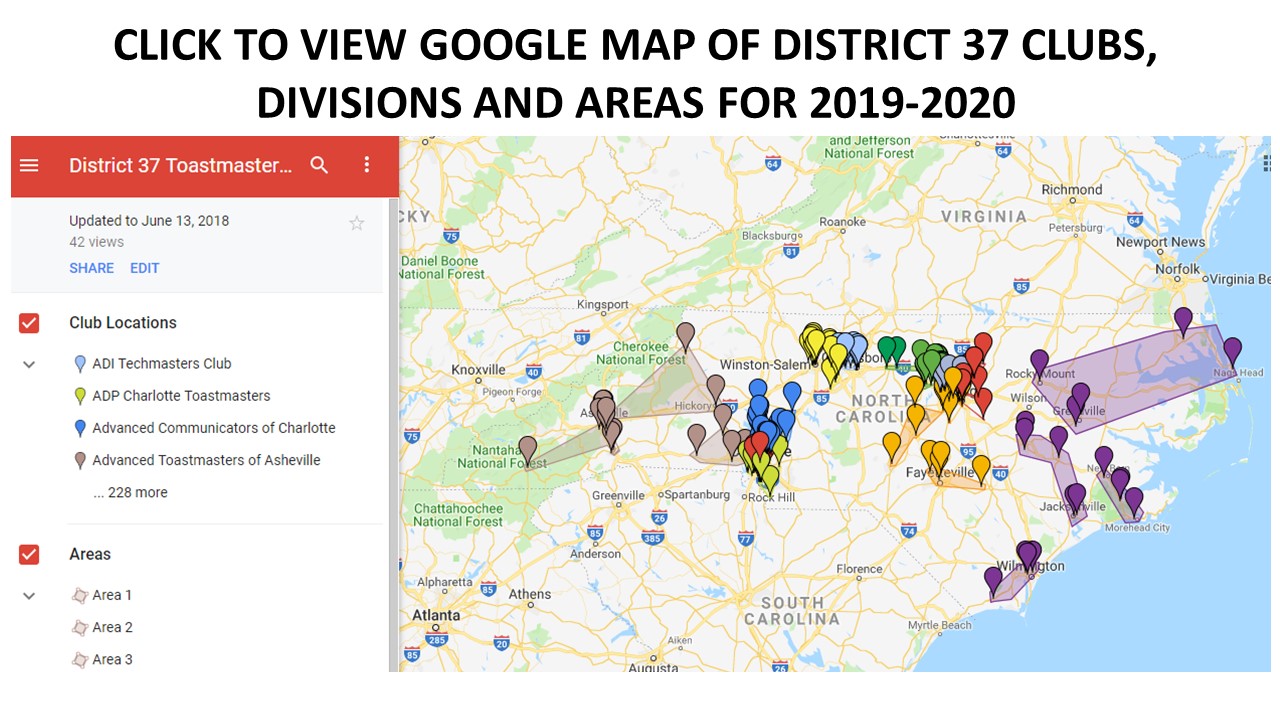The height and width of the screenshot is (720, 1280).
Task: Click the brown pin icon beside Advanced Toastmasters
Action: pos(80,460)
